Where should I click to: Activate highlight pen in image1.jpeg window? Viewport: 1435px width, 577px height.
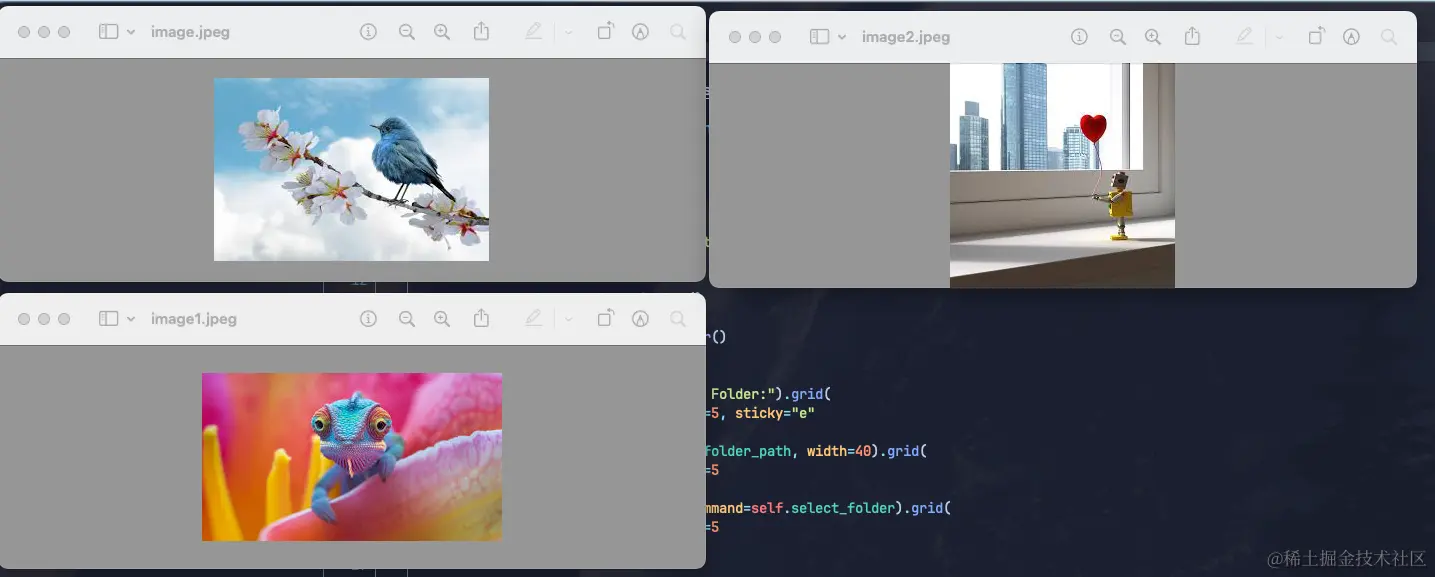[x=533, y=319]
